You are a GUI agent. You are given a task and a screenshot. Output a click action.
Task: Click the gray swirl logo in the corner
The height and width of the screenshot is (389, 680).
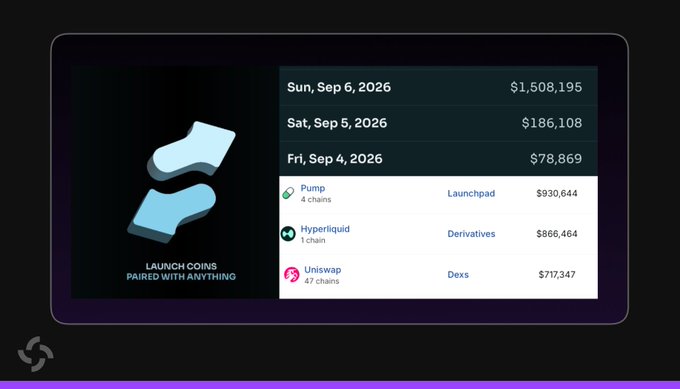[x=36, y=354]
